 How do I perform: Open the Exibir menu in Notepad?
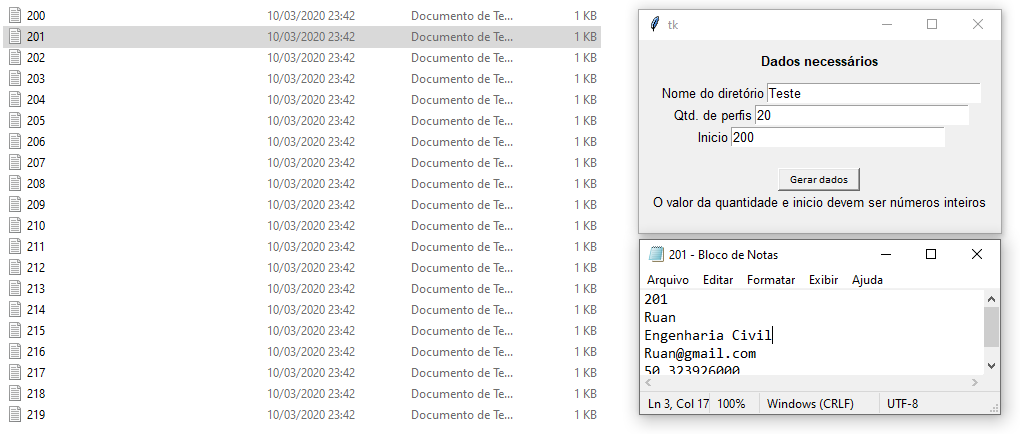click(x=824, y=280)
